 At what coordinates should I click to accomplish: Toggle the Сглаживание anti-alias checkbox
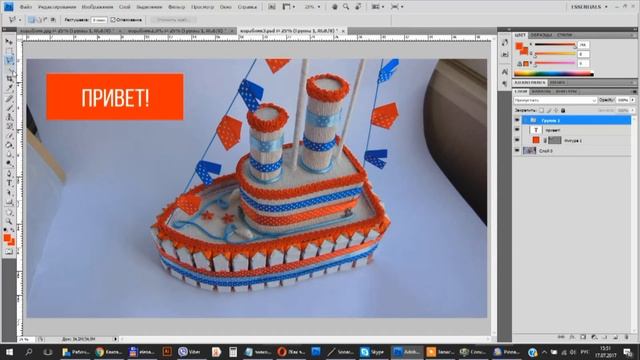(113, 20)
